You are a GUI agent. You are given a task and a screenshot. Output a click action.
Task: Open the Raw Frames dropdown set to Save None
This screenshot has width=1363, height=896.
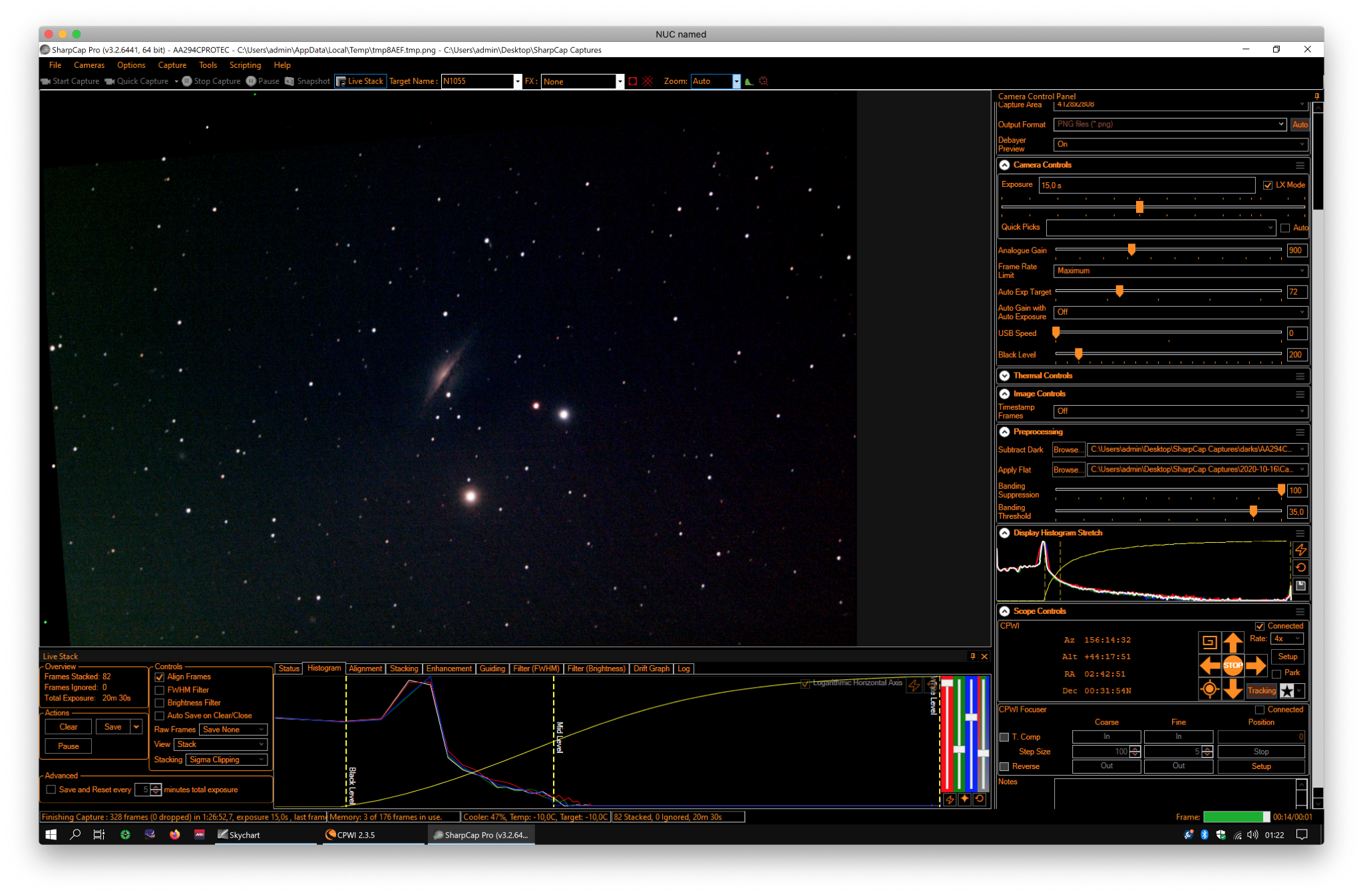click(x=233, y=730)
